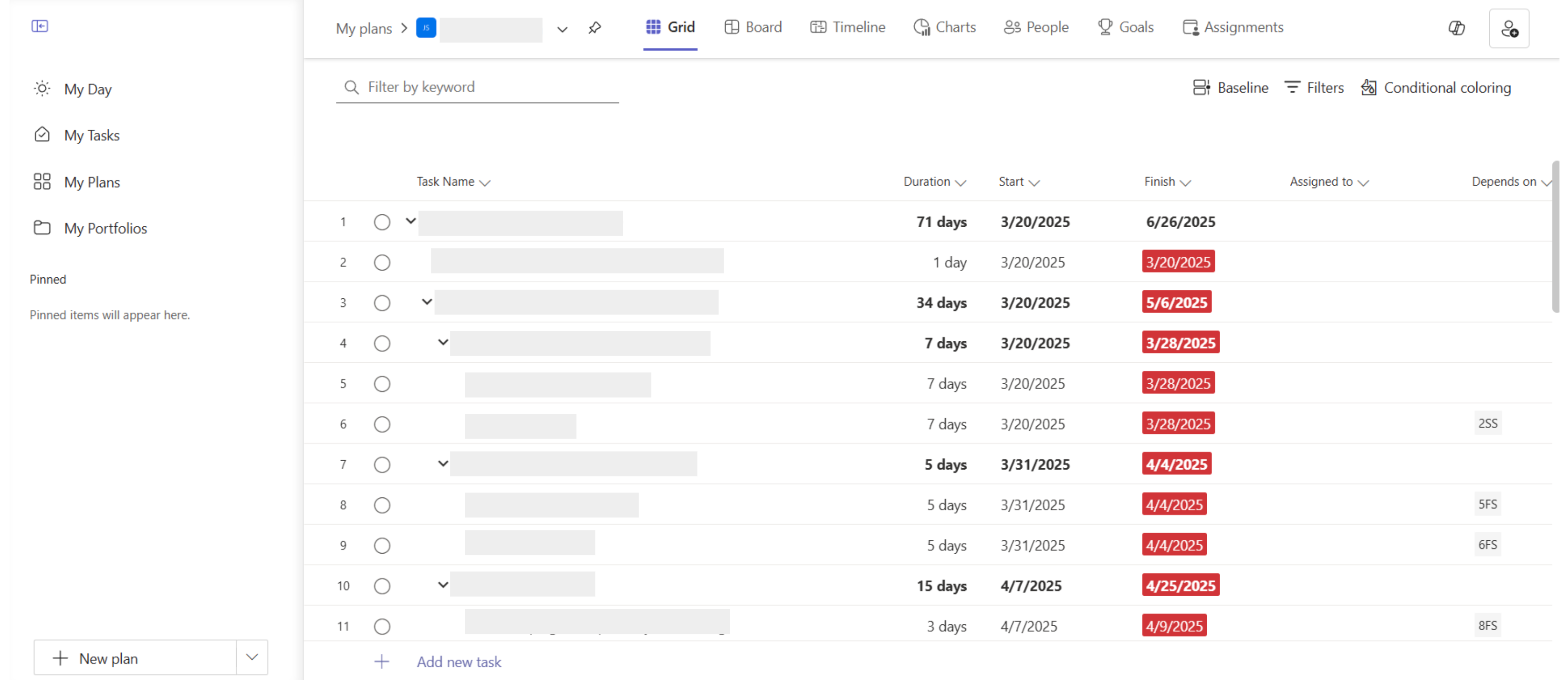This screenshot has height=695, width=1568.
Task: Open Copilot icon in top right
Action: coord(1457,28)
